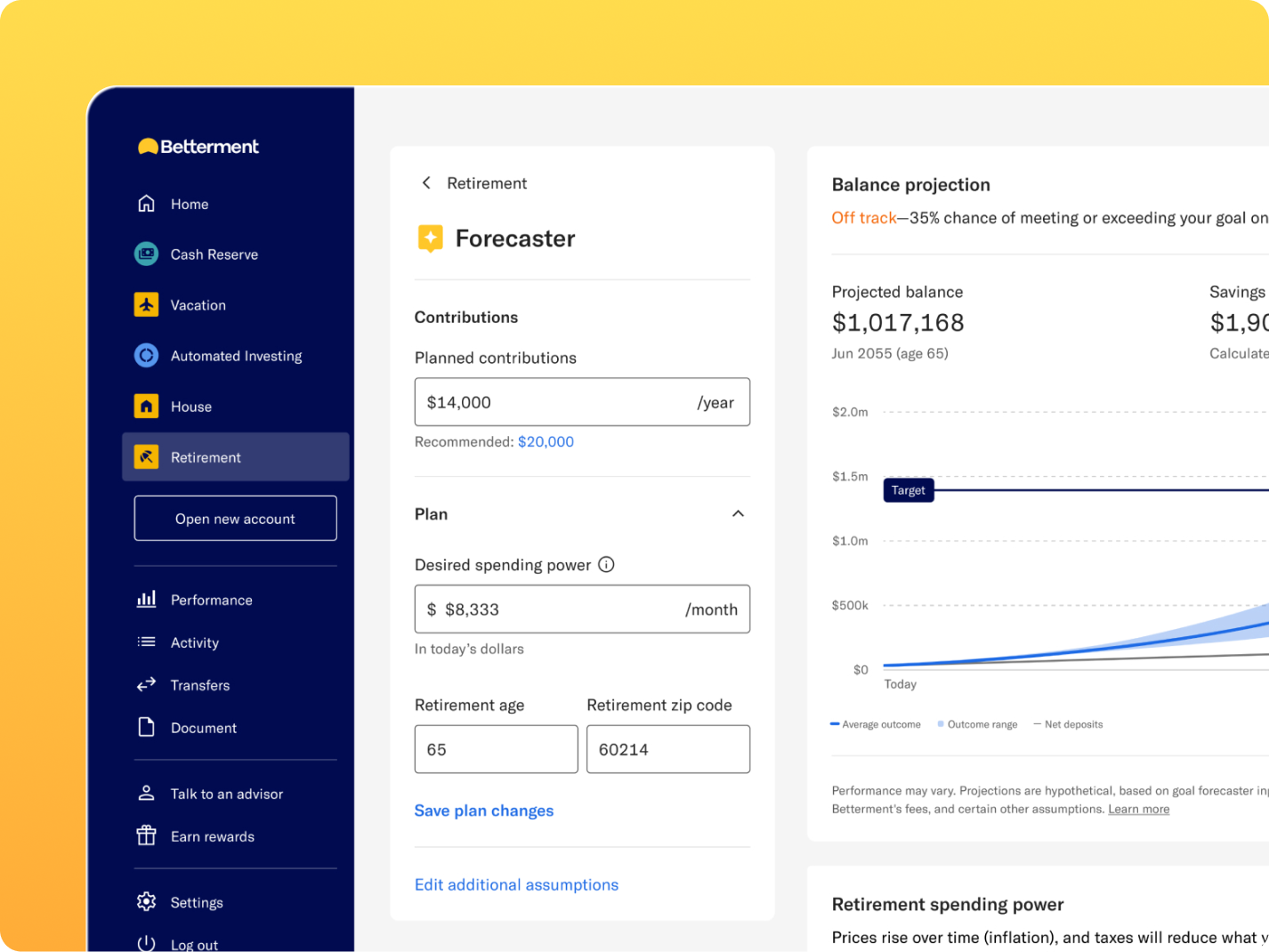Click the Talk to an advisor person icon
Viewport: 1269px width, 952px height.
pyautogui.click(x=146, y=794)
